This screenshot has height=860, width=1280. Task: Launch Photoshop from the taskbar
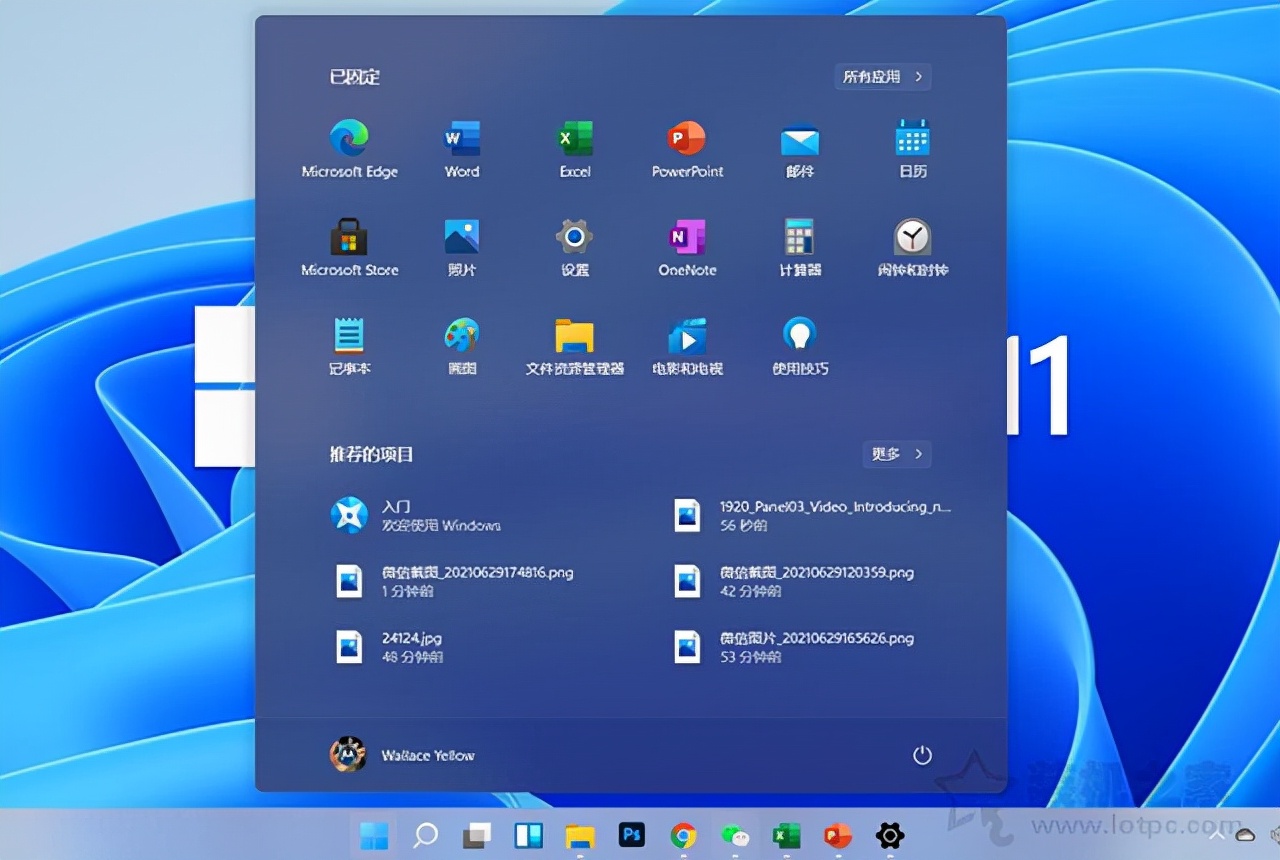coord(631,835)
